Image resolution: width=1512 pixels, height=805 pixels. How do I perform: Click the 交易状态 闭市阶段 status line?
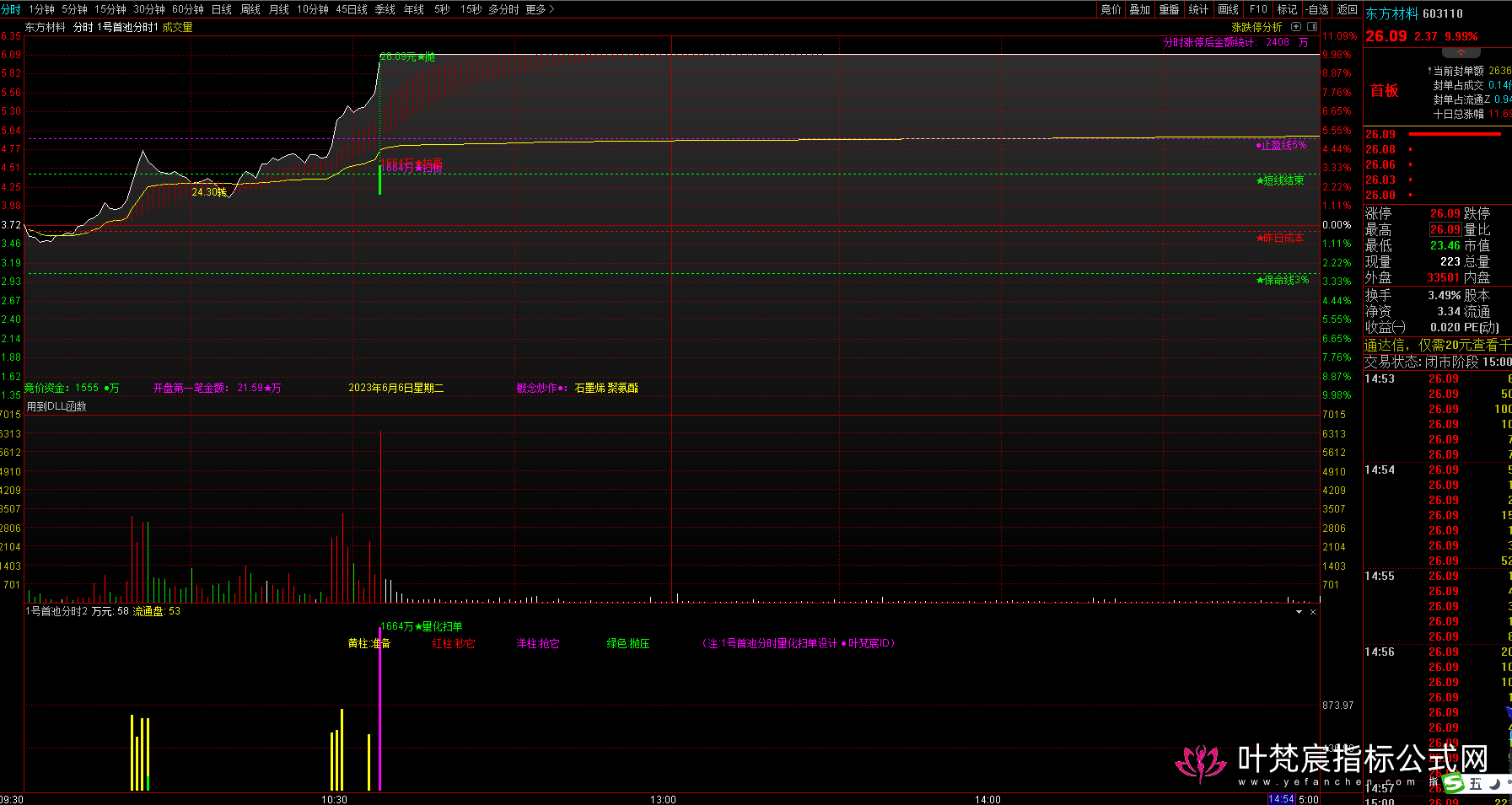click(x=1438, y=362)
